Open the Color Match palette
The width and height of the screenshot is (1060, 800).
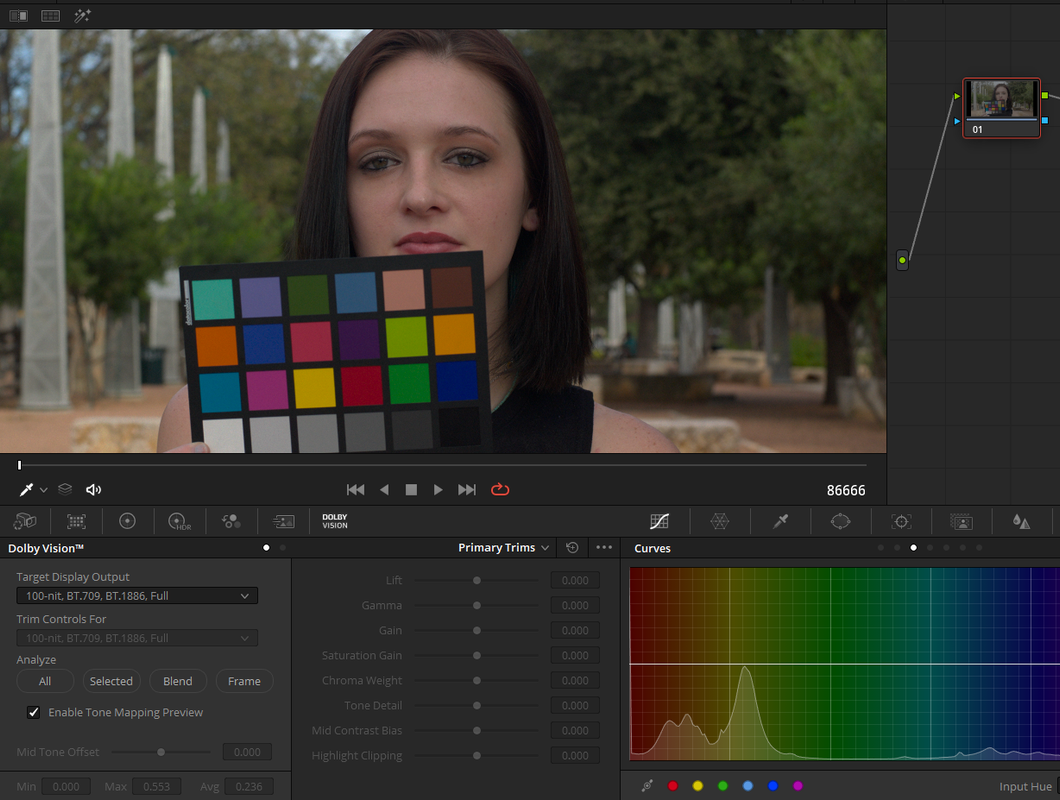[x=76, y=521]
